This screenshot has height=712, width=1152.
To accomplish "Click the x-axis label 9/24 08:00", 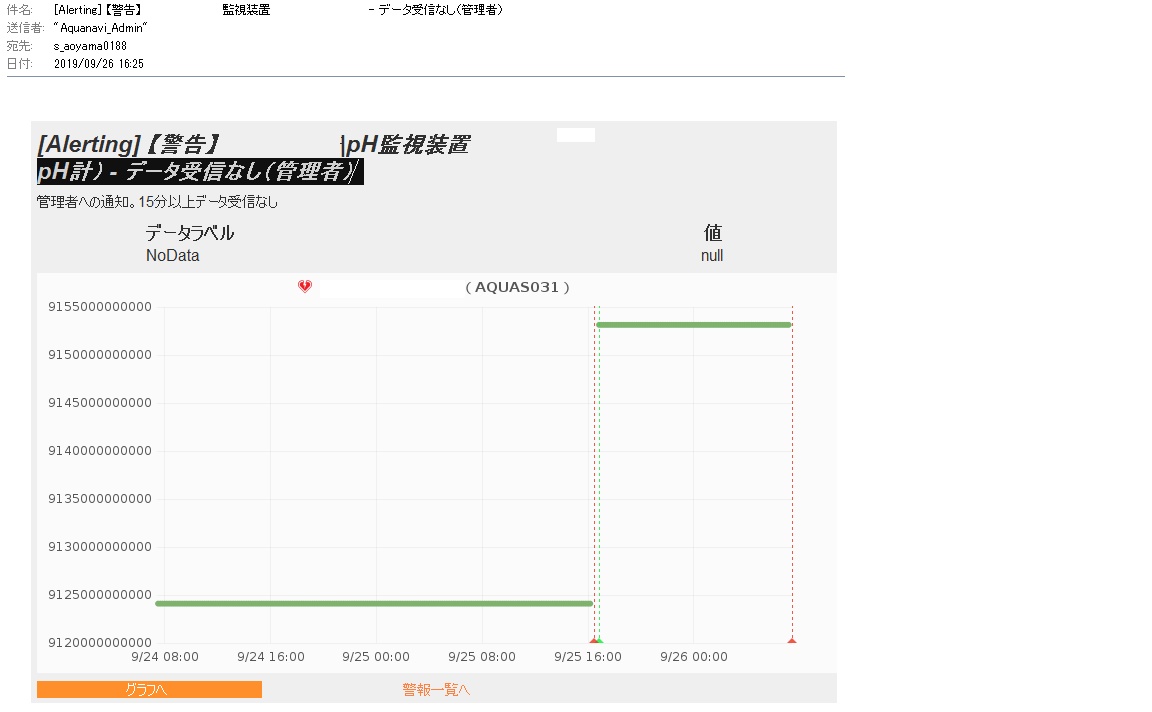I will point(165,657).
